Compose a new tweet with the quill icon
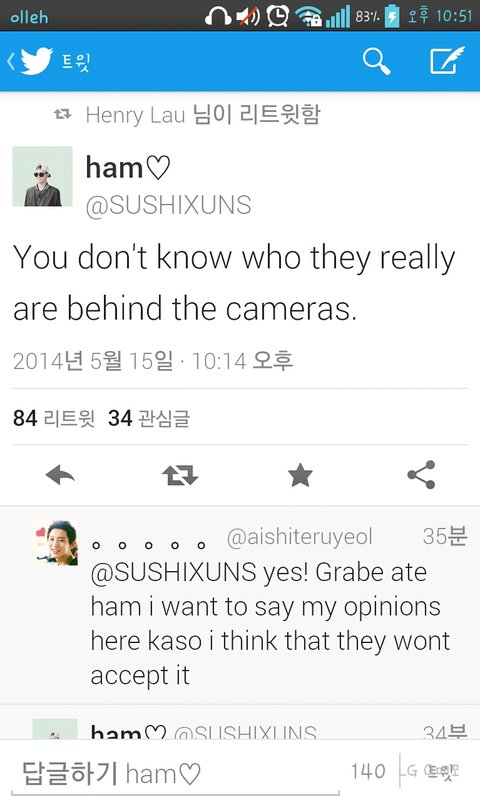The height and width of the screenshot is (800, 480). coord(447,61)
